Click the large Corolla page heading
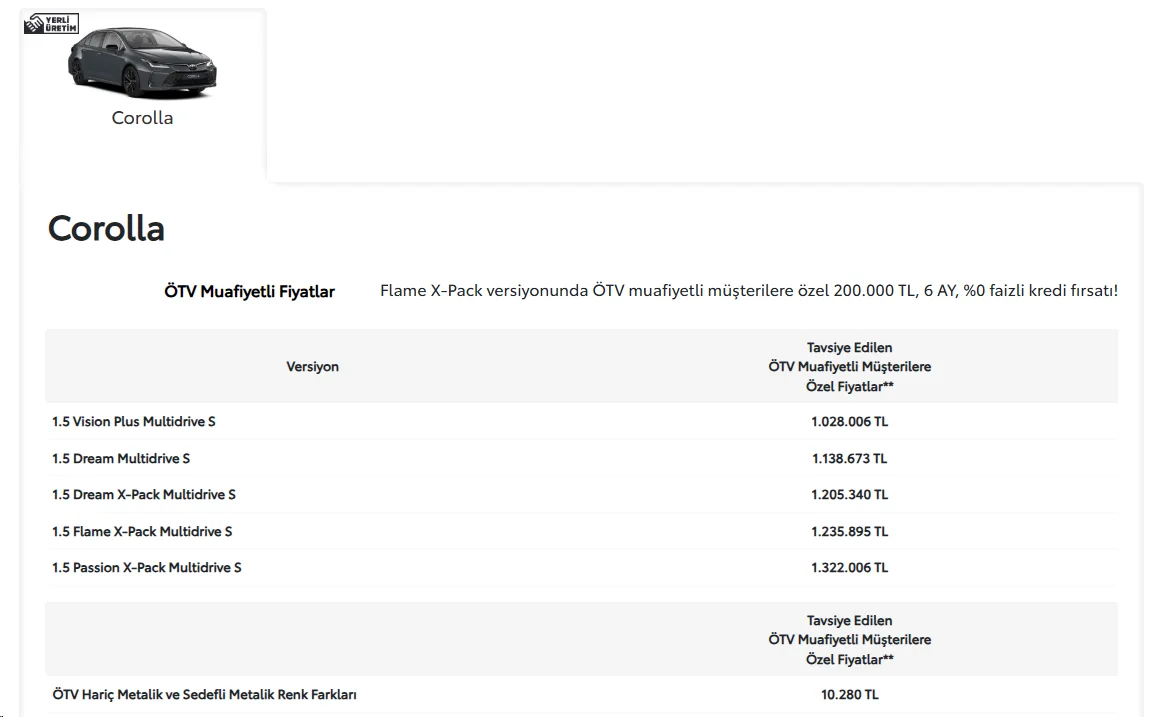Screen dimensions: 1161x717 [106, 228]
